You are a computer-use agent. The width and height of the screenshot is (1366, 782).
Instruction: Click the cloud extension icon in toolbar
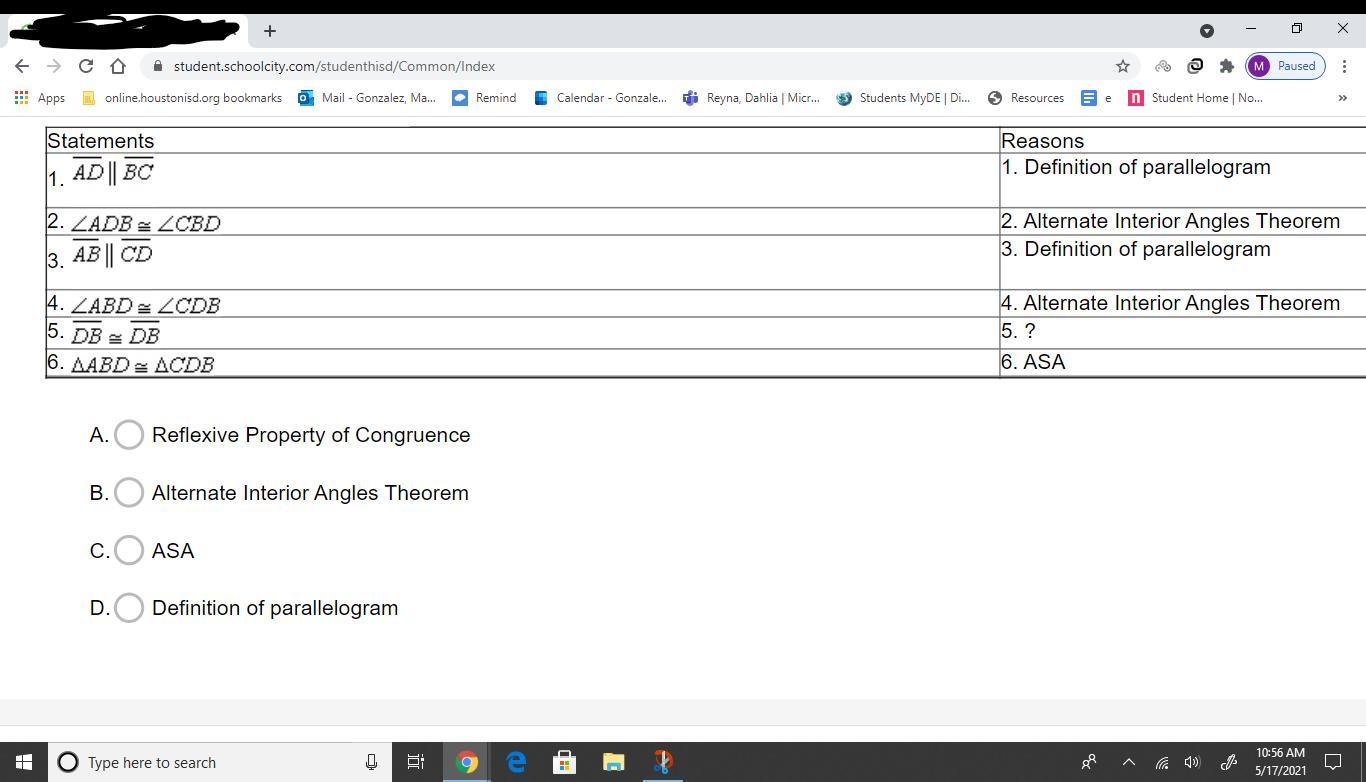[1162, 66]
